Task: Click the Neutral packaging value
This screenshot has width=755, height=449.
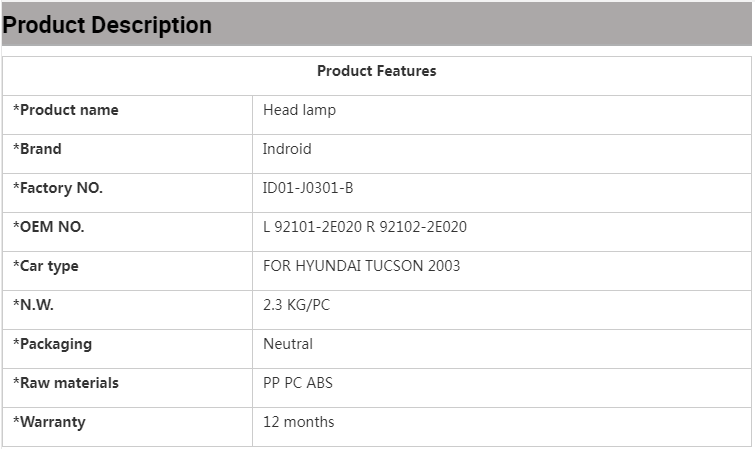Action: point(288,344)
